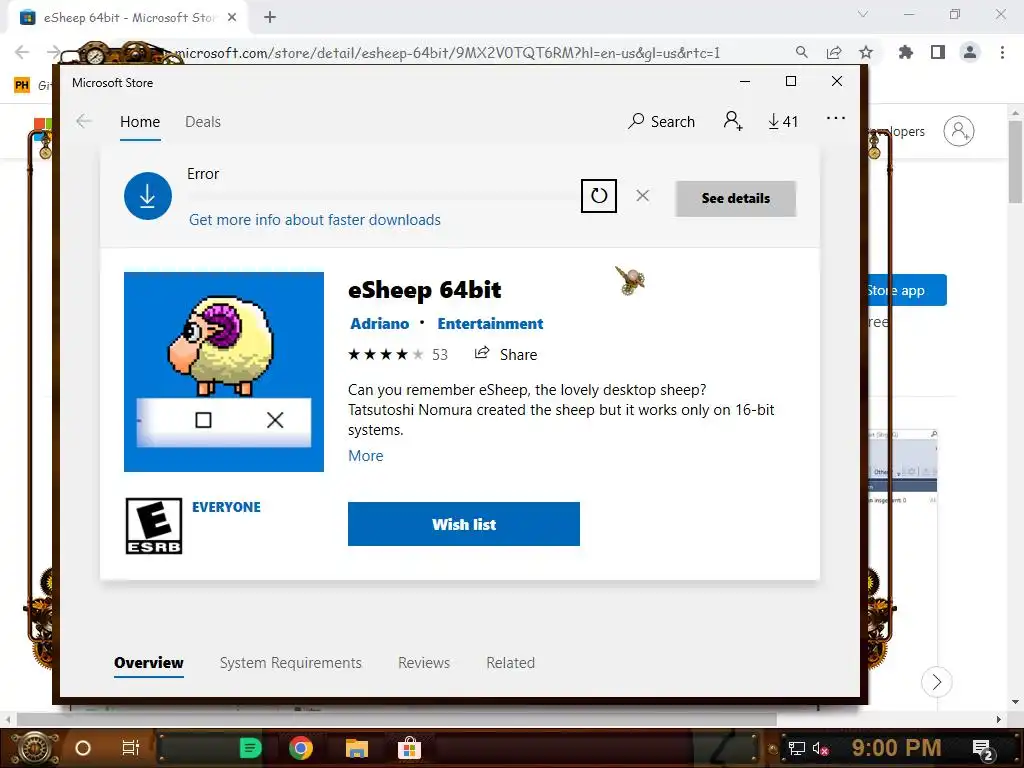Click the ESRB Everyone rating badge
This screenshot has width=1024, height=768.
[x=154, y=526]
